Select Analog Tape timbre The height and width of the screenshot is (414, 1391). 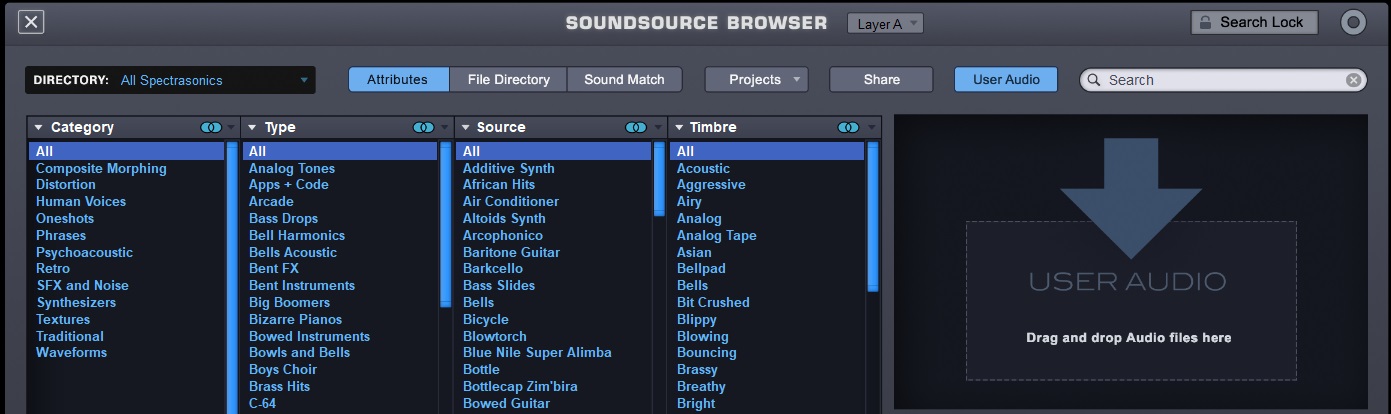pyautogui.click(x=717, y=235)
